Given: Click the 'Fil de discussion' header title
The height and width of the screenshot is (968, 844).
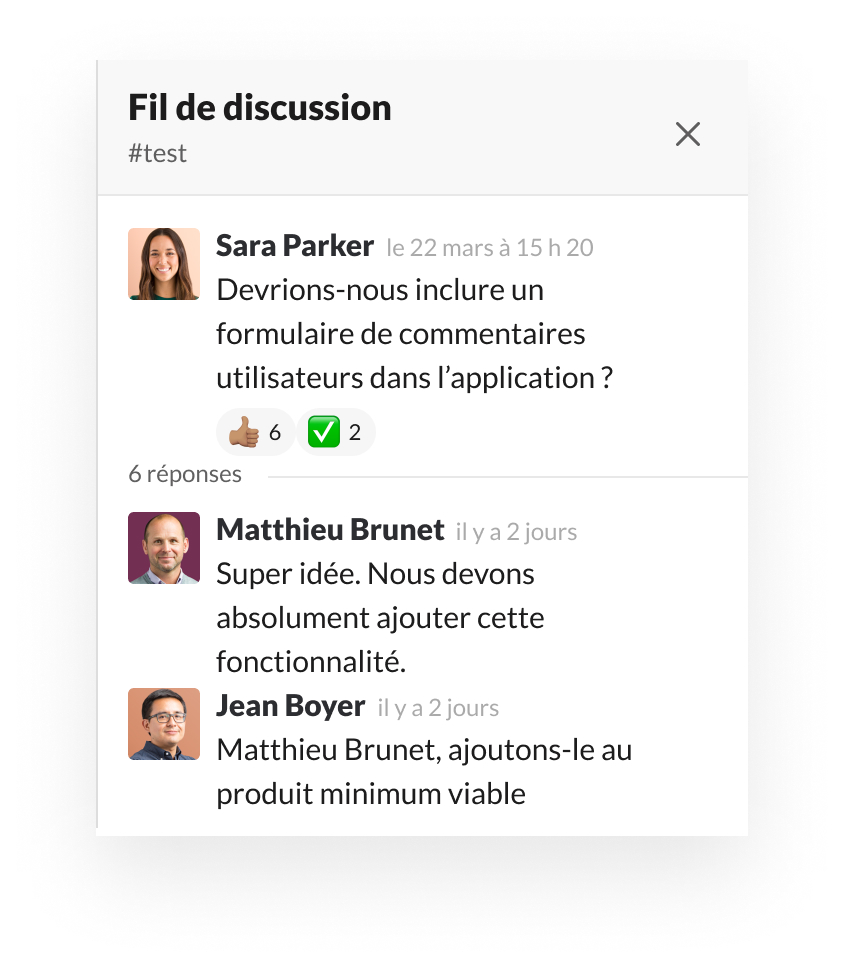Looking at the screenshot, I should click(260, 108).
